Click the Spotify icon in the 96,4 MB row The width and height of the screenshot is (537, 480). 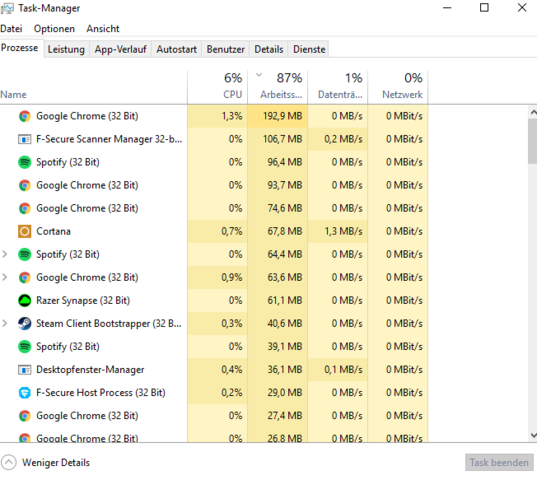click(24, 162)
